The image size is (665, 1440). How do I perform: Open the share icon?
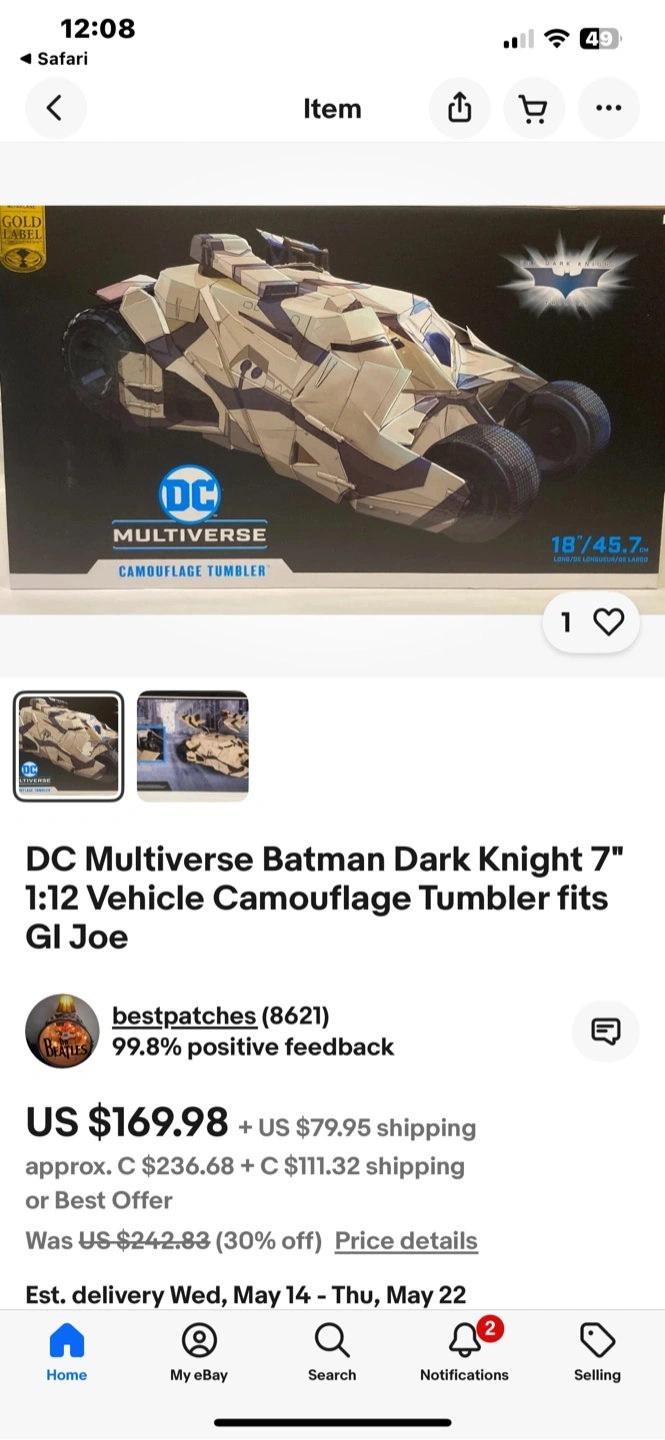(x=459, y=108)
